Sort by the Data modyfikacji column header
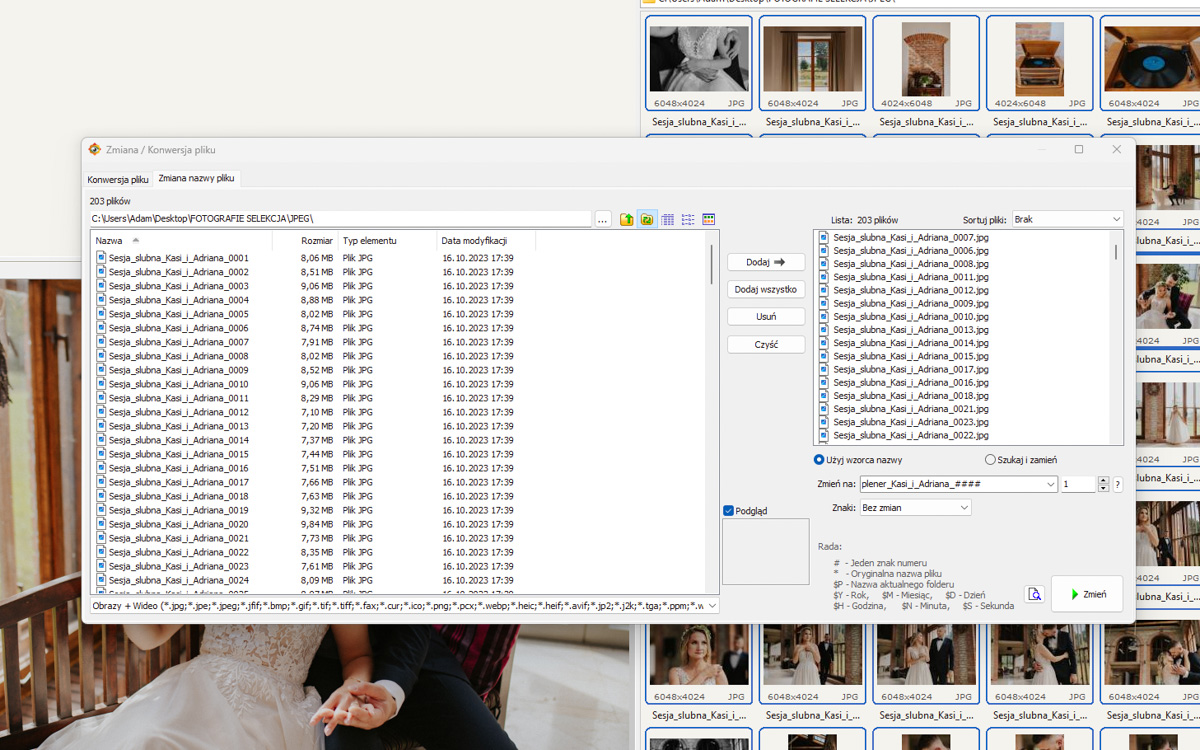Viewport: 1200px width, 750px height. coord(486,241)
